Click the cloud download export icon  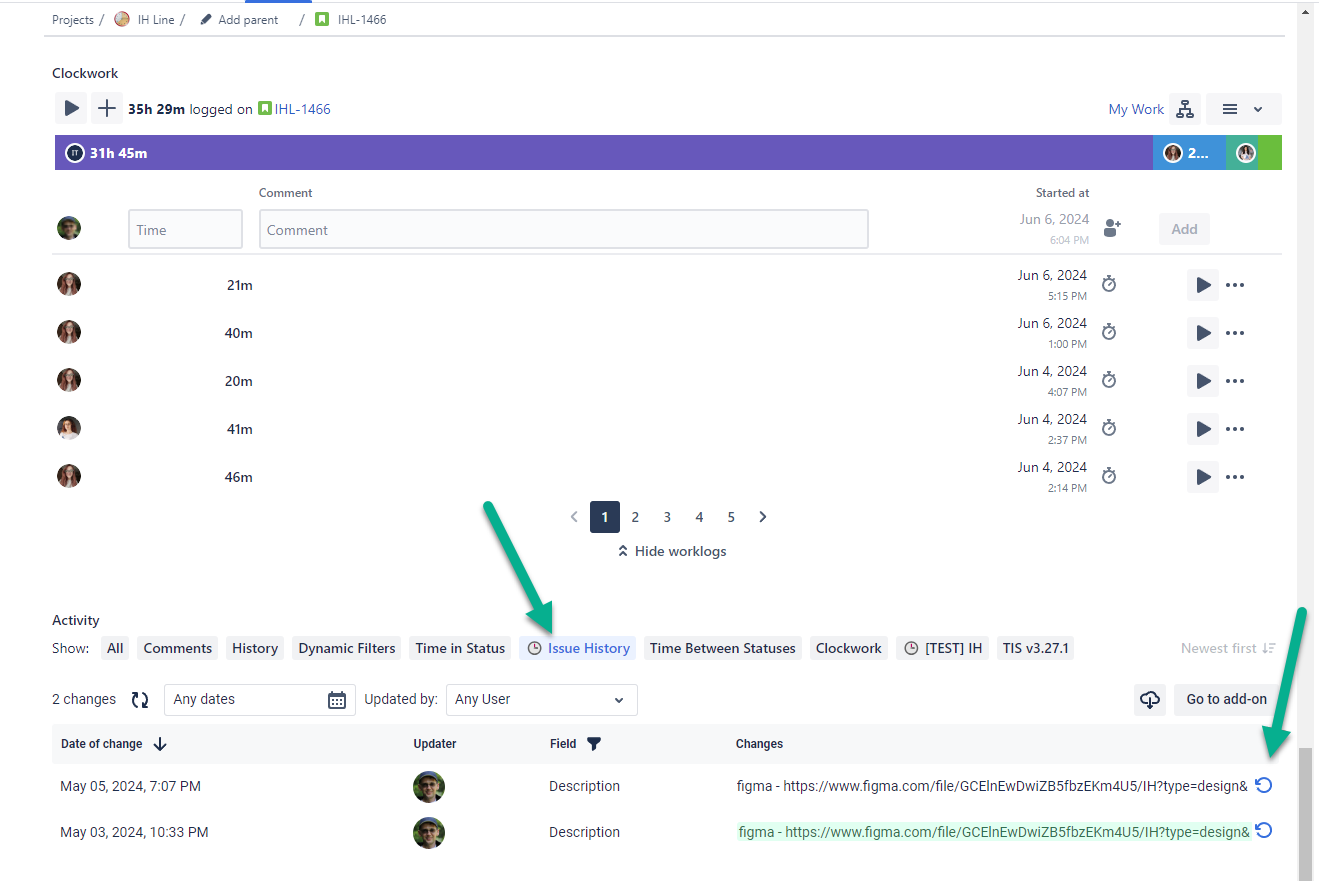(1150, 700)
